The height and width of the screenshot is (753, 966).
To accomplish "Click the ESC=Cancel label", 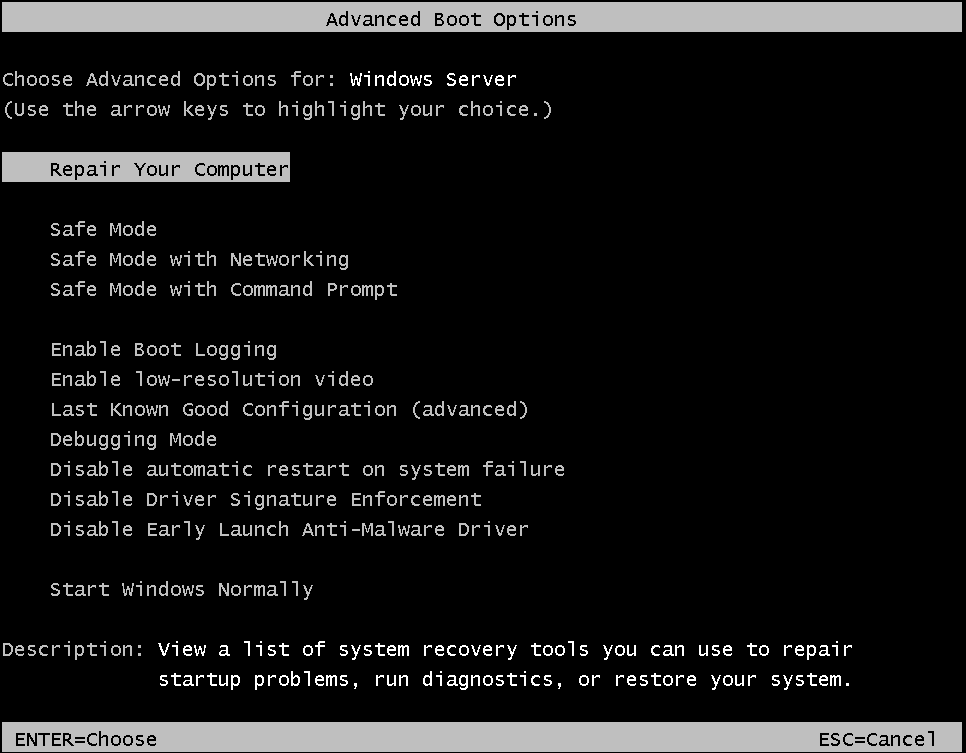I will (882, 739).
